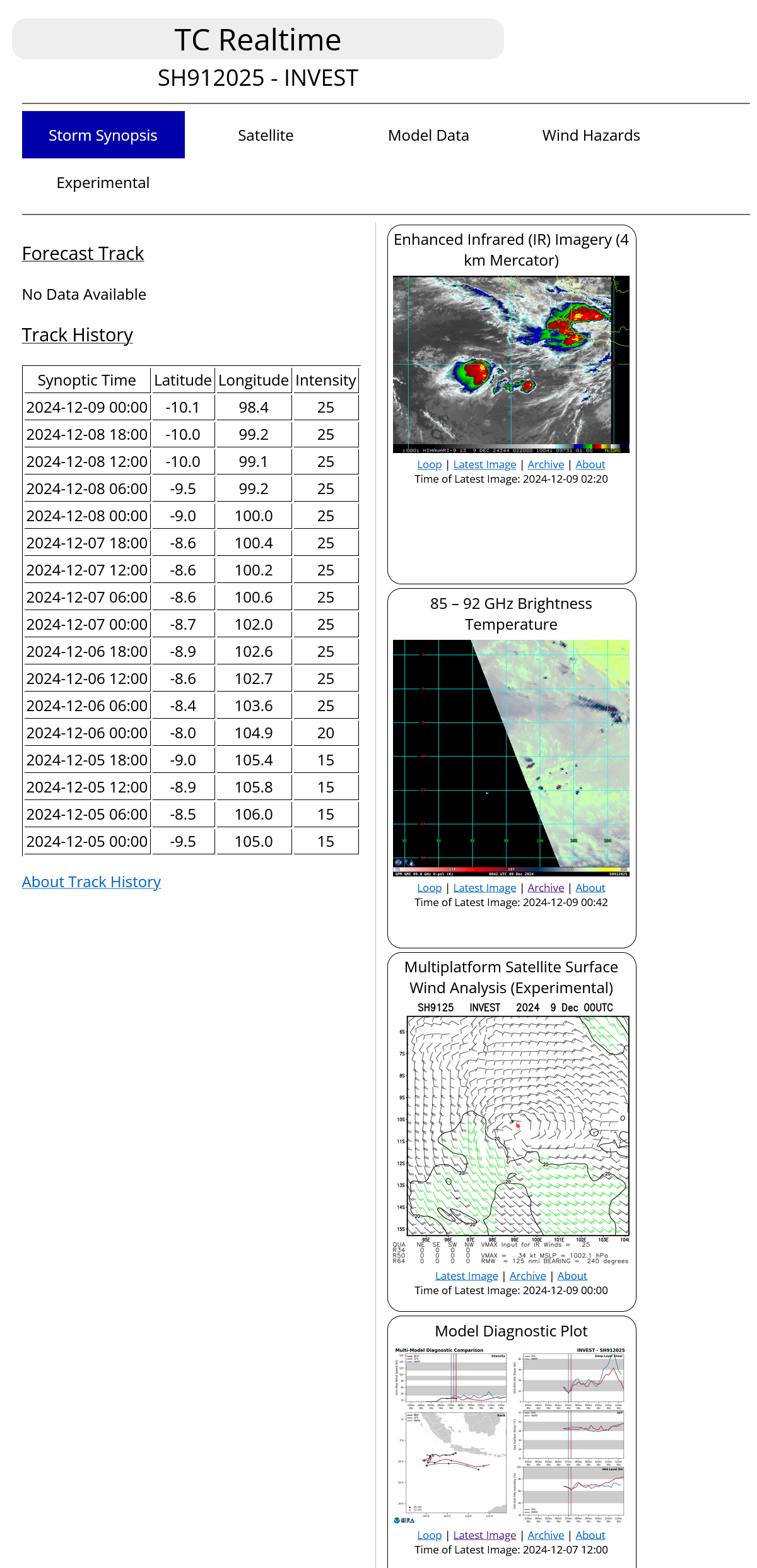Open About link under Infrared imagery

590,464
